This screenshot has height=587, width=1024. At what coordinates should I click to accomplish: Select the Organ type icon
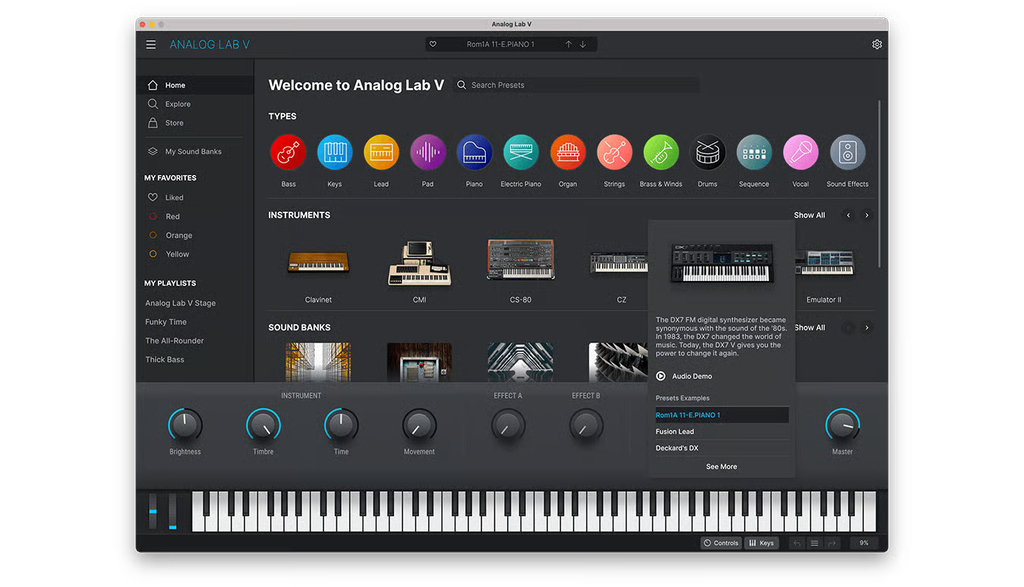click(x=568, y=153)
